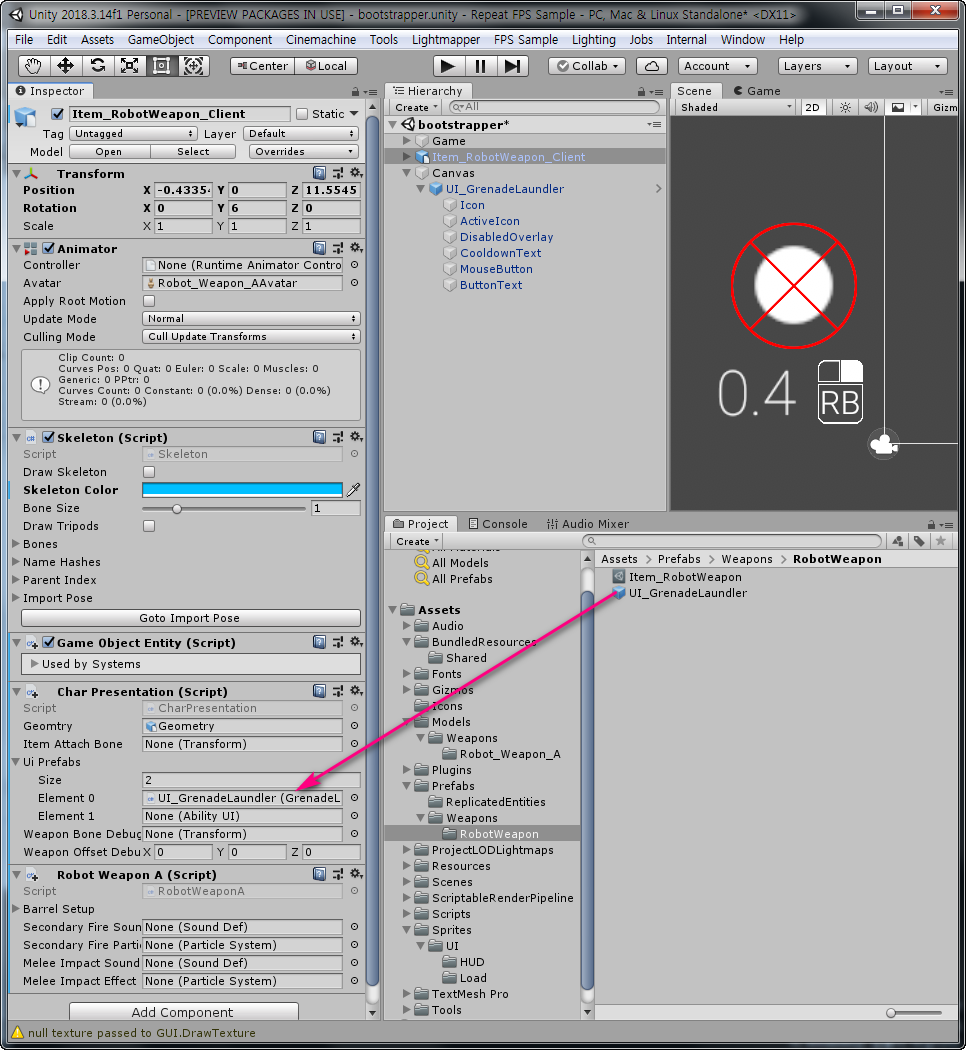Click the Pause button
The width and height of the screenshot is (966, 1050).
tap(480, 66)
